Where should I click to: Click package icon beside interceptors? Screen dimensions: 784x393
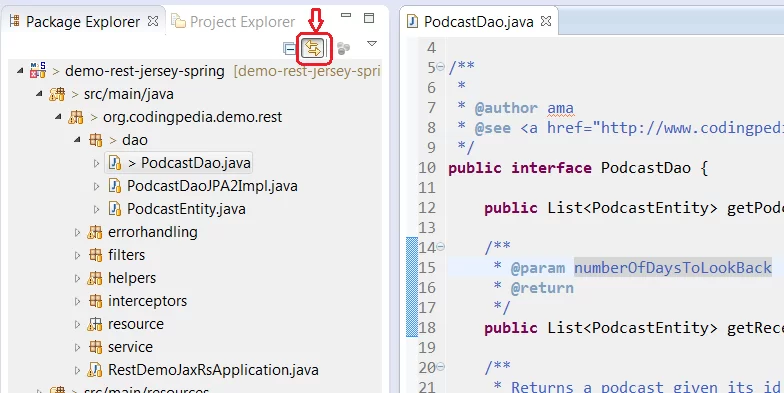tap(95, 301)
